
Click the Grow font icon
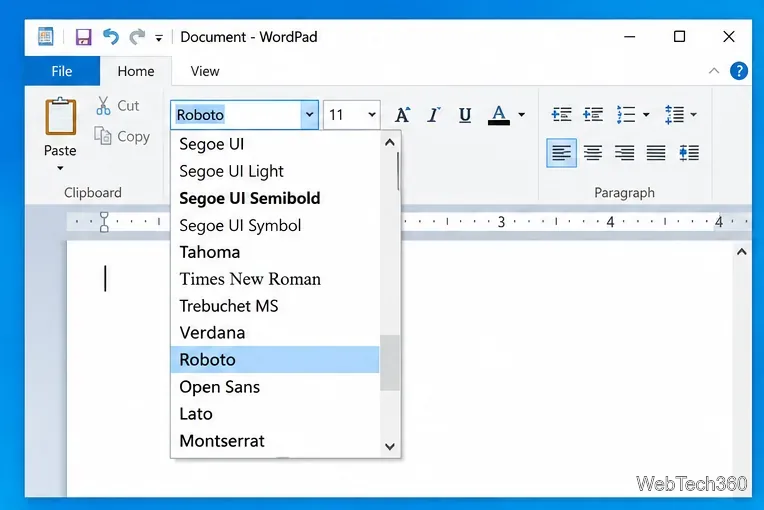point(402,115)
